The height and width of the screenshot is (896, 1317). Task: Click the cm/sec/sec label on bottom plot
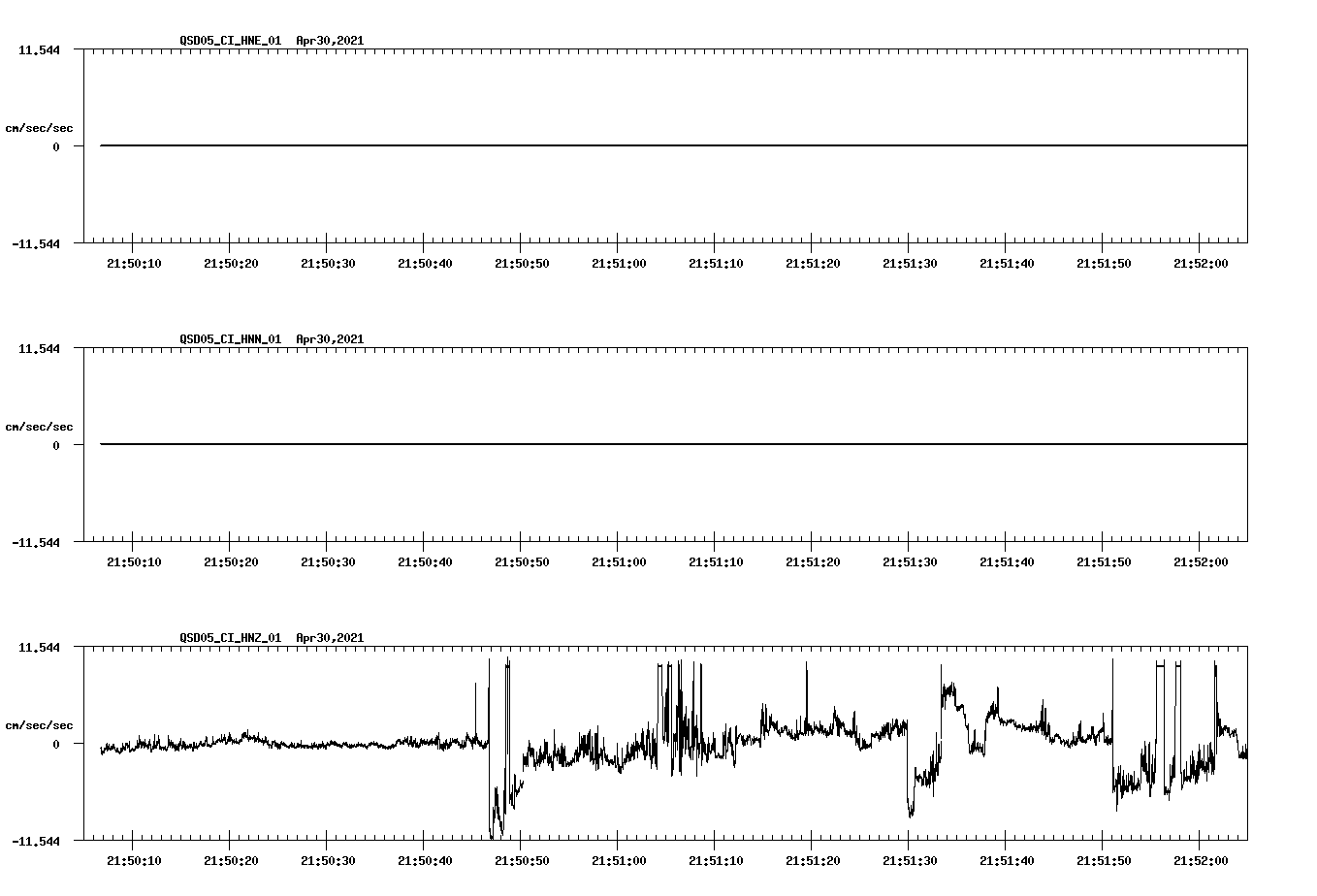[40, 723]
